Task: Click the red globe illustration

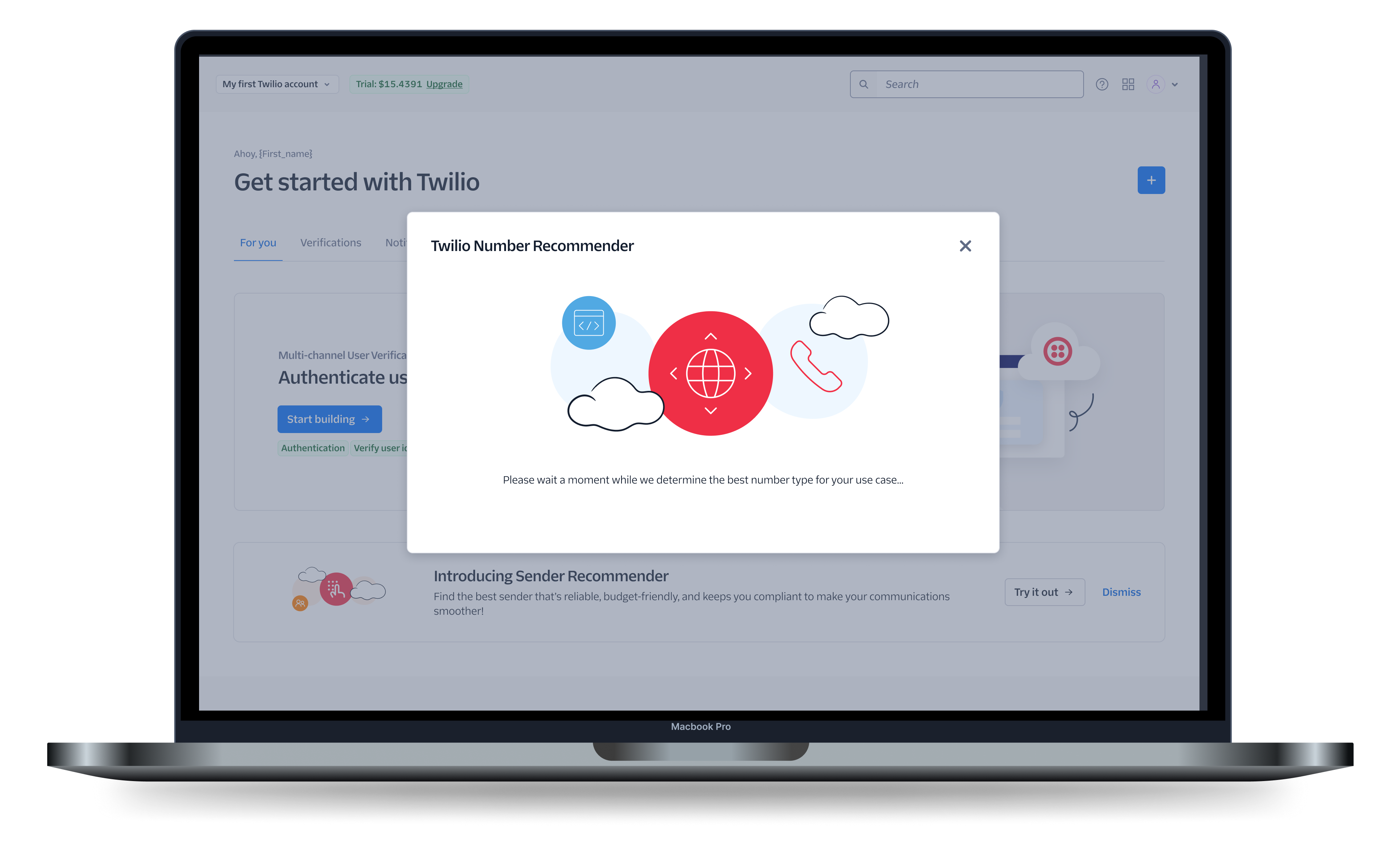Action: (x=710, y=373)
